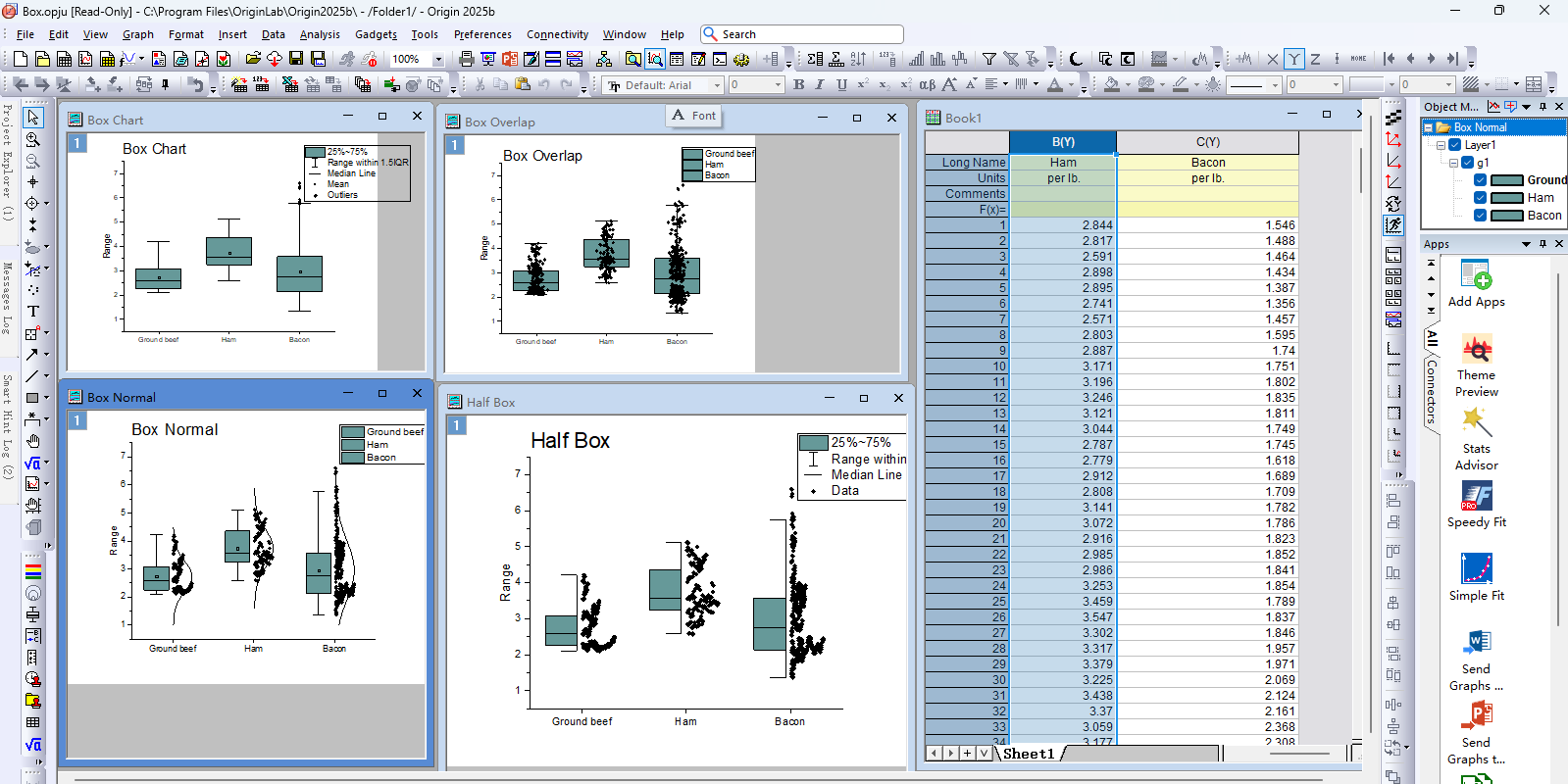This screenshot has height=784, width=1568.
Task: Select the Text tool in the left toolbar
Action: [32, 312]
